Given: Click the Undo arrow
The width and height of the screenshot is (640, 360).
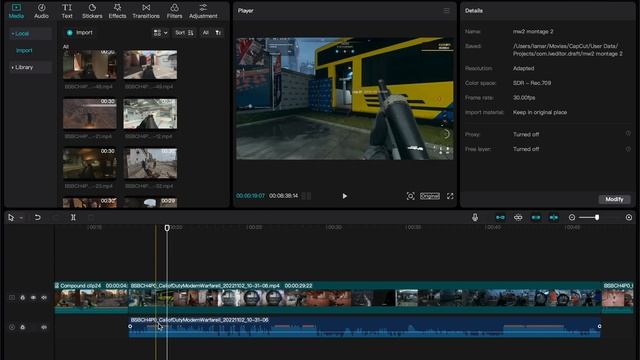Looking at the screenshot, I should point(38,218).
